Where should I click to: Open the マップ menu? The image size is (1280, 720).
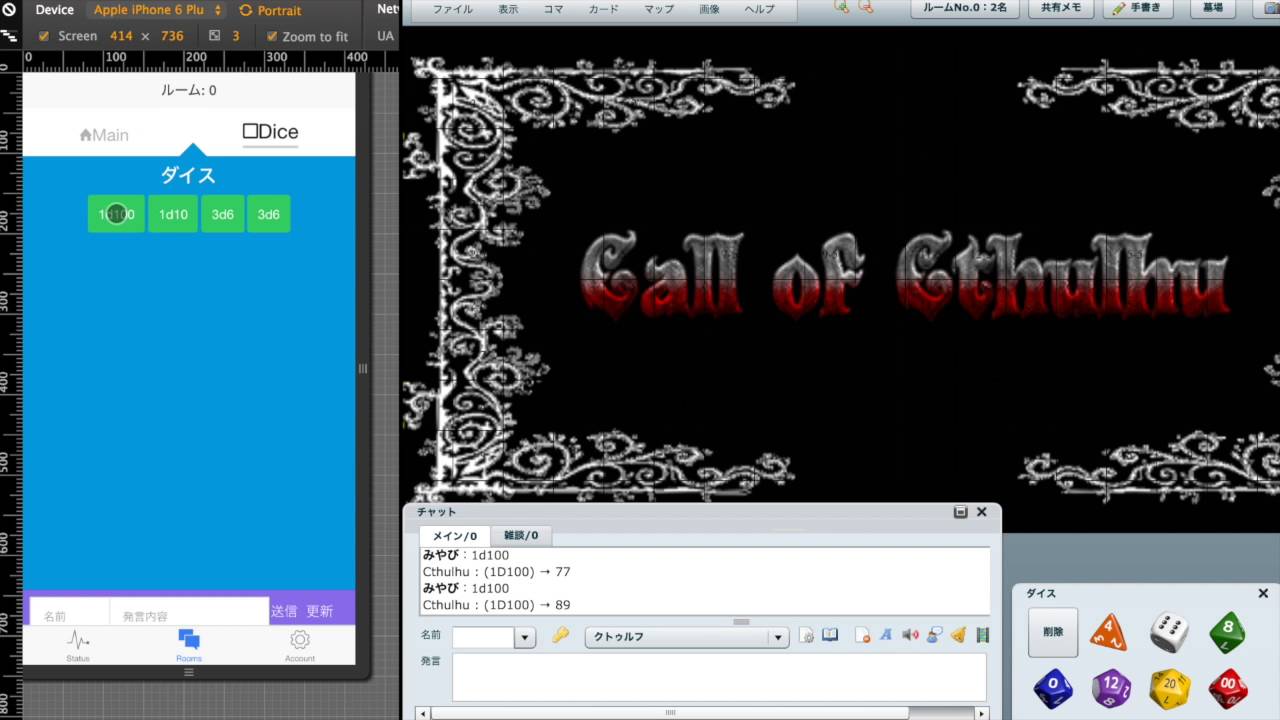(x=658, y=9)
